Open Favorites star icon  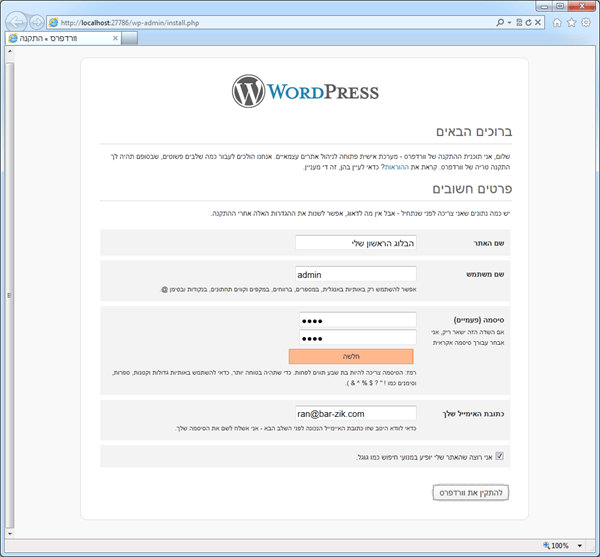pos(571,23)
